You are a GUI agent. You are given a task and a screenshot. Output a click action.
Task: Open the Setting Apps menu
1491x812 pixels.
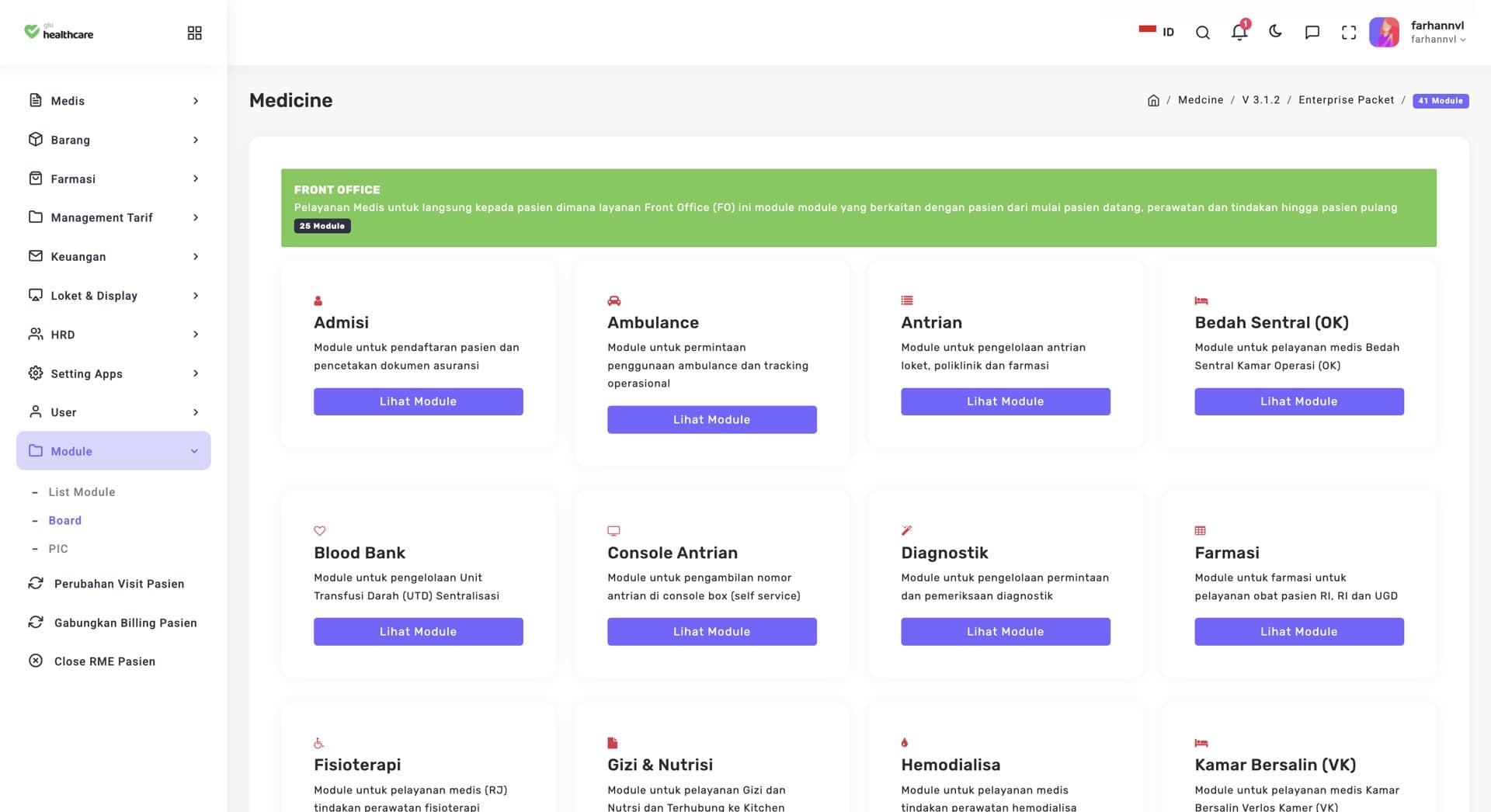(113, 373)
